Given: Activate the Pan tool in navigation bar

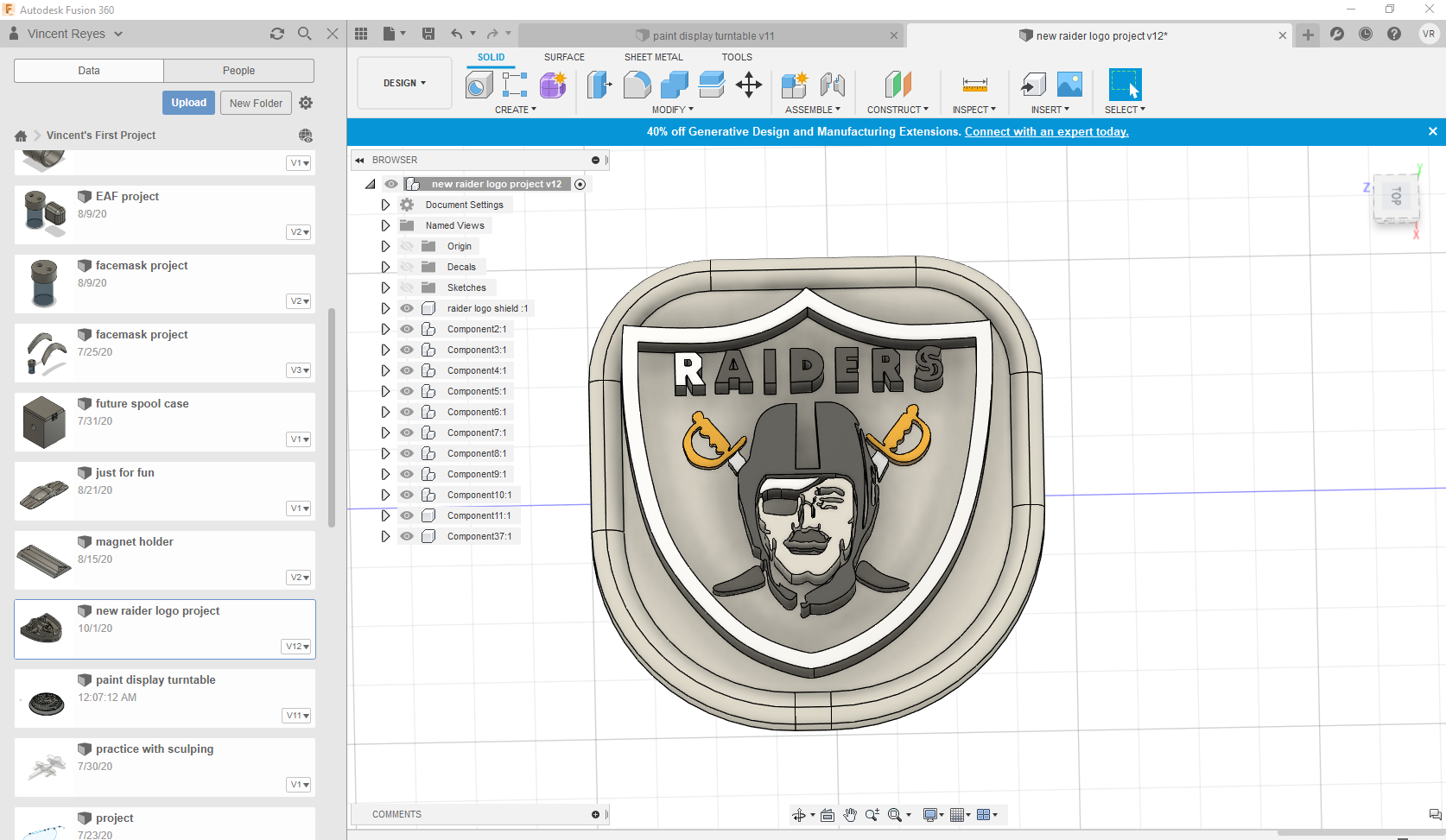Looking at the screenshot, I should coord(850,814).
